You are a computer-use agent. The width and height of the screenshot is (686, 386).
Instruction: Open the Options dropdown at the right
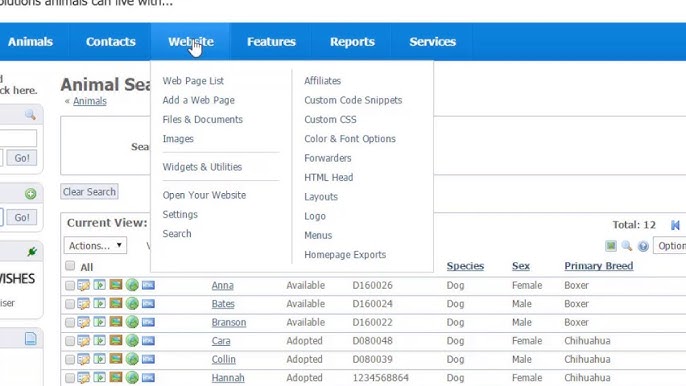click(x=670, y=246)
